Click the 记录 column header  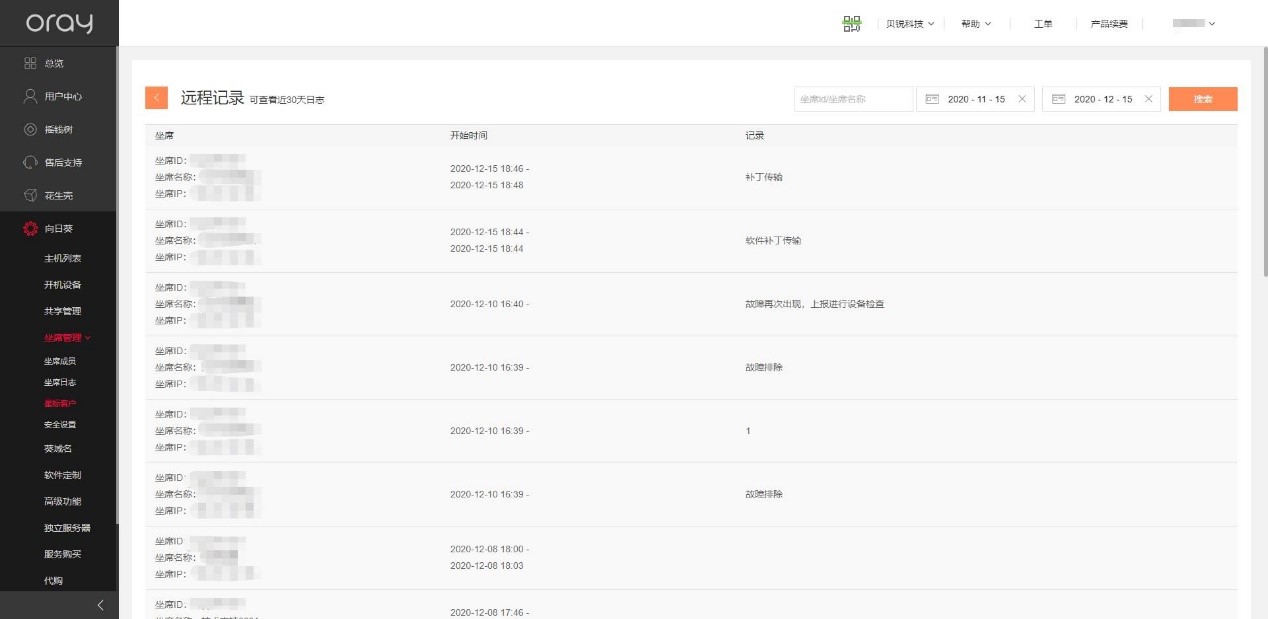(755, 135)
